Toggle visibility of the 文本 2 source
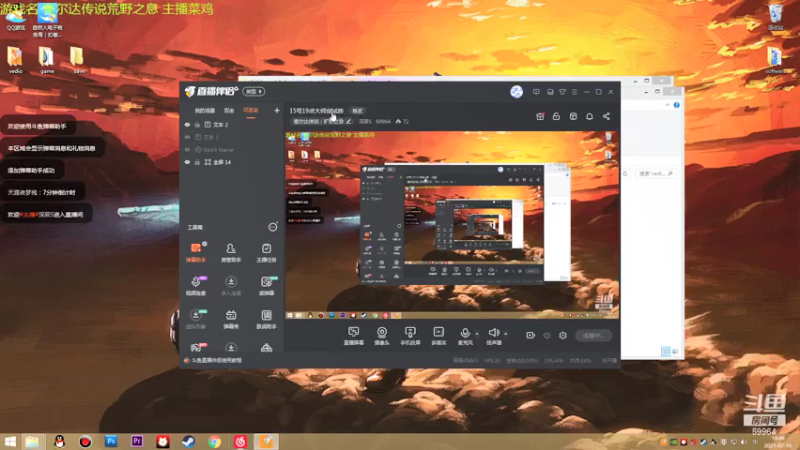Screen dimensions: 800x450 187,124
